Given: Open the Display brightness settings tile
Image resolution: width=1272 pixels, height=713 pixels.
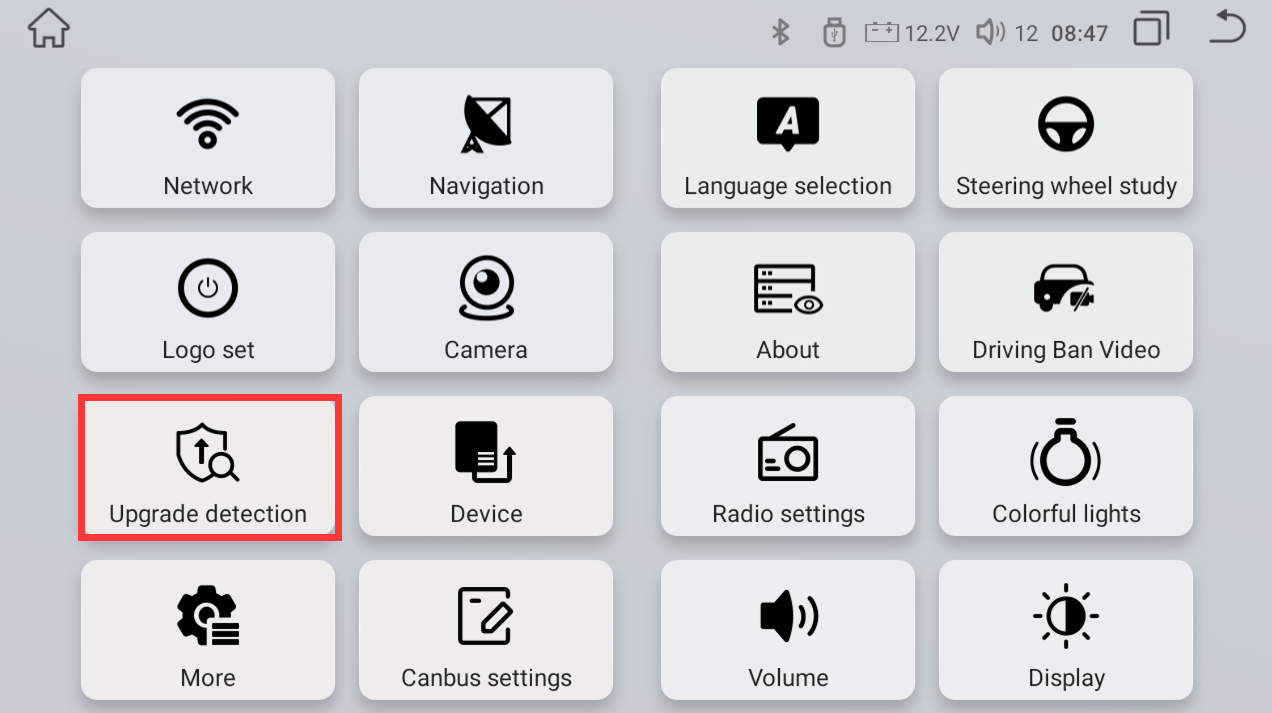Looking at the screenshot, I should (1066, 630).
